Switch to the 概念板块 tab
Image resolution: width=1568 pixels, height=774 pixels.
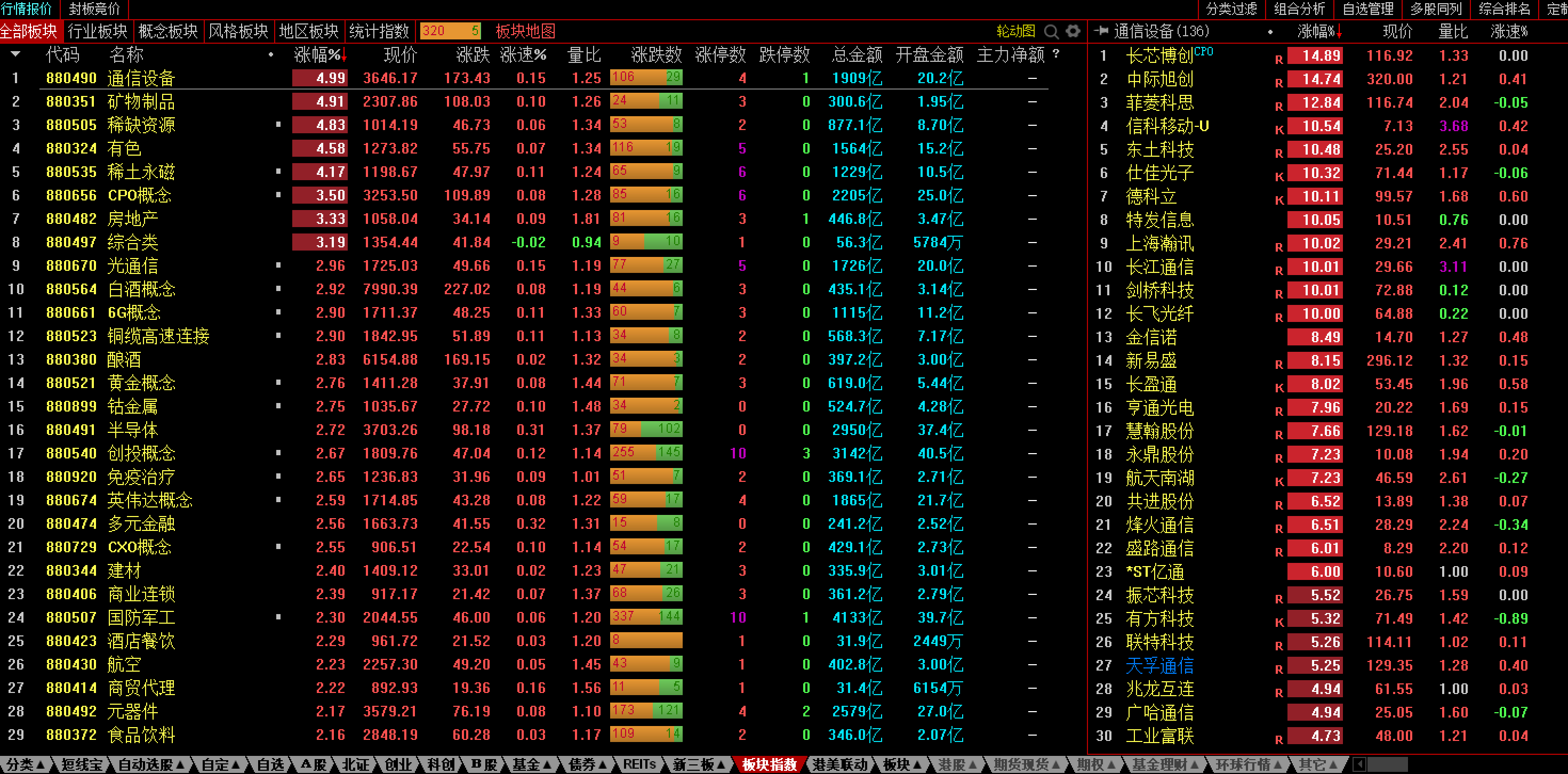167,31
